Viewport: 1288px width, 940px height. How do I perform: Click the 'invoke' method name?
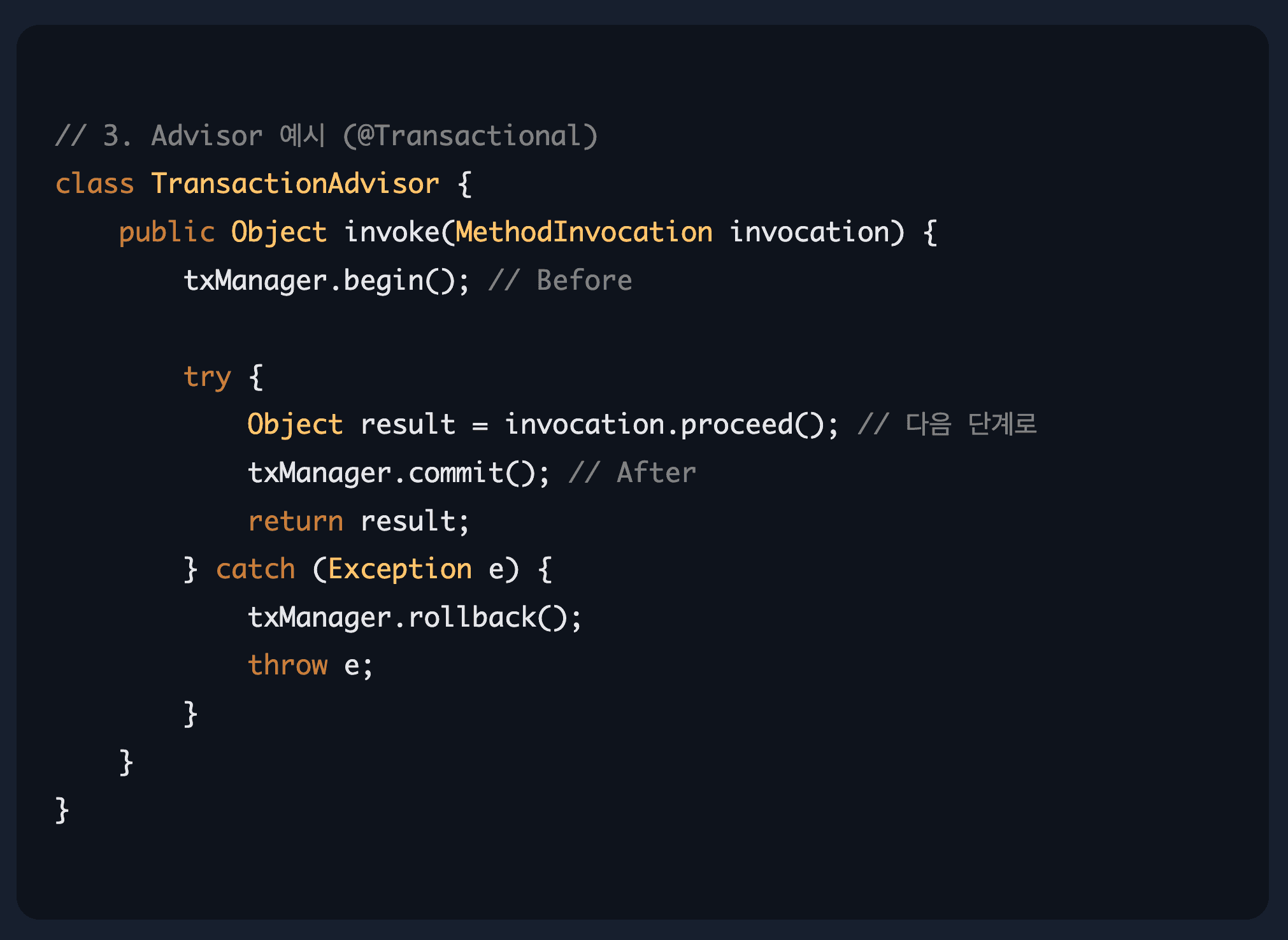391,232
